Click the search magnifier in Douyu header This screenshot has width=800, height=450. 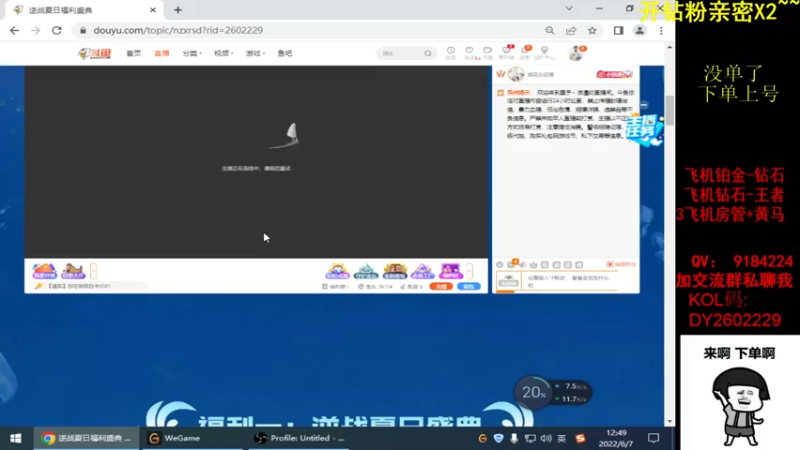pos(428,53)
